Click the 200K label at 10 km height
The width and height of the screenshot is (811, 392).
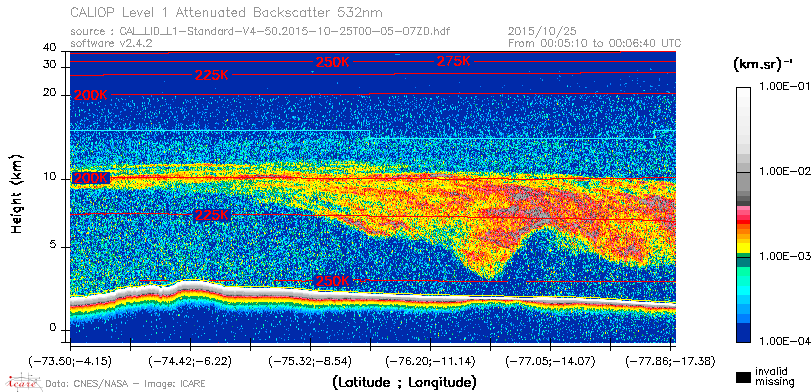[92, 178]
